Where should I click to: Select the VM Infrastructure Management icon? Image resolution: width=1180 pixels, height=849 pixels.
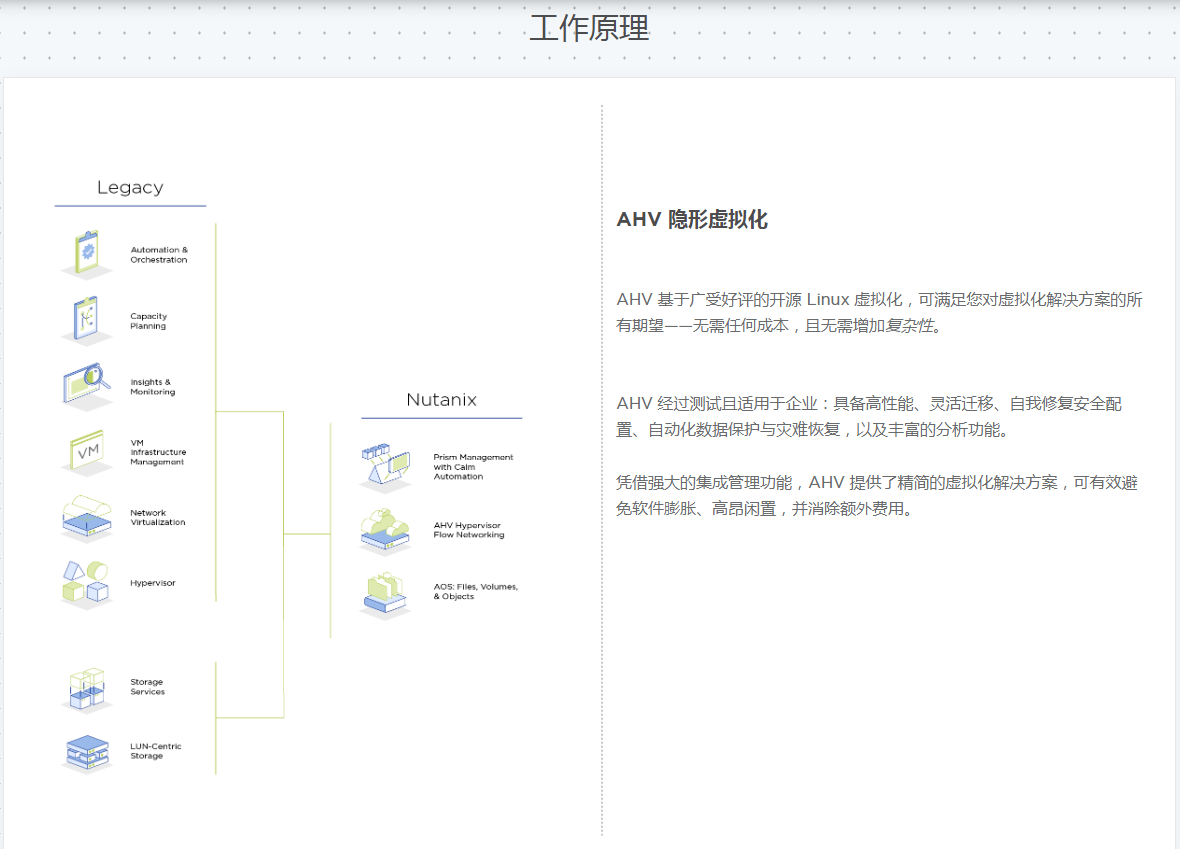click(87, 452)
